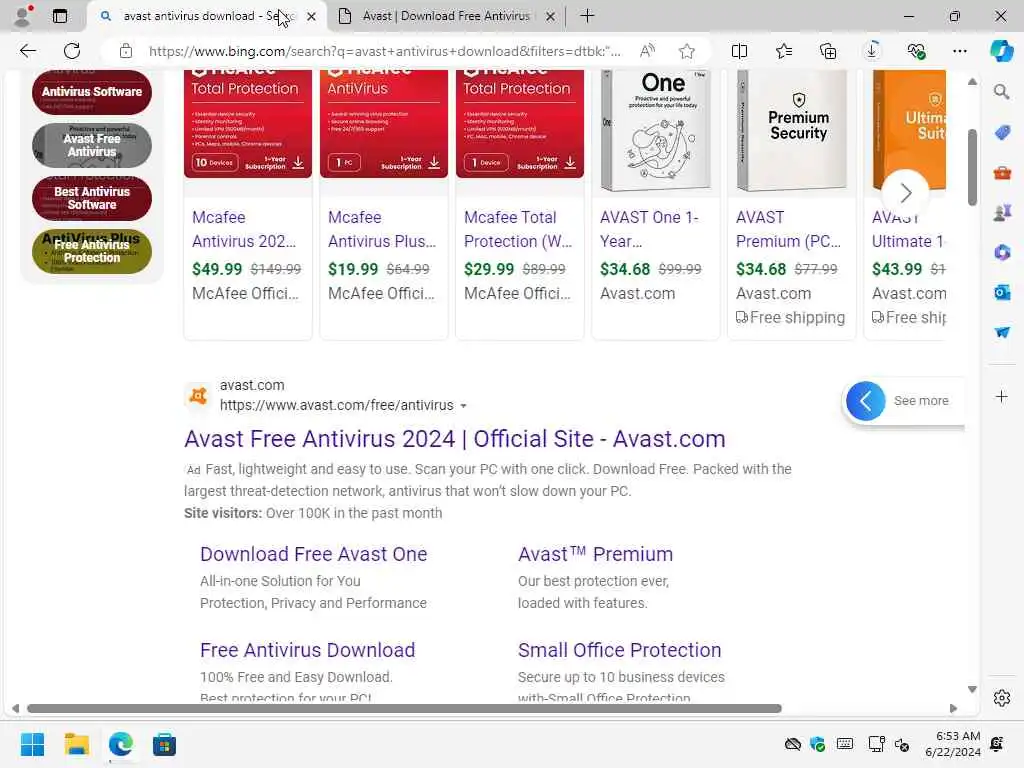Screen dimensions: 1024x768
Task: Click the See more label
Action: 921,401
